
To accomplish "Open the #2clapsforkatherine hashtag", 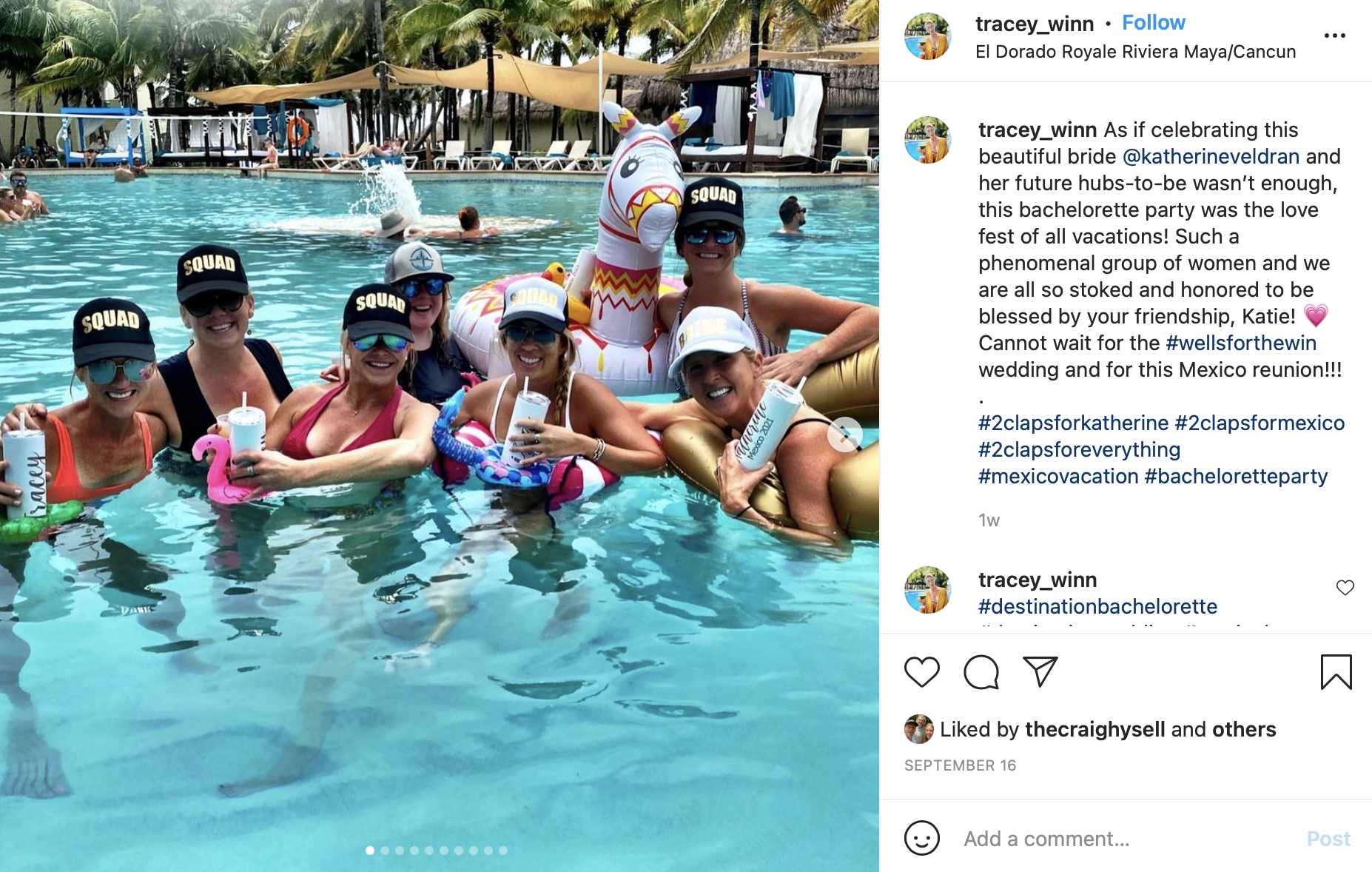I will tap(1073, 423).
